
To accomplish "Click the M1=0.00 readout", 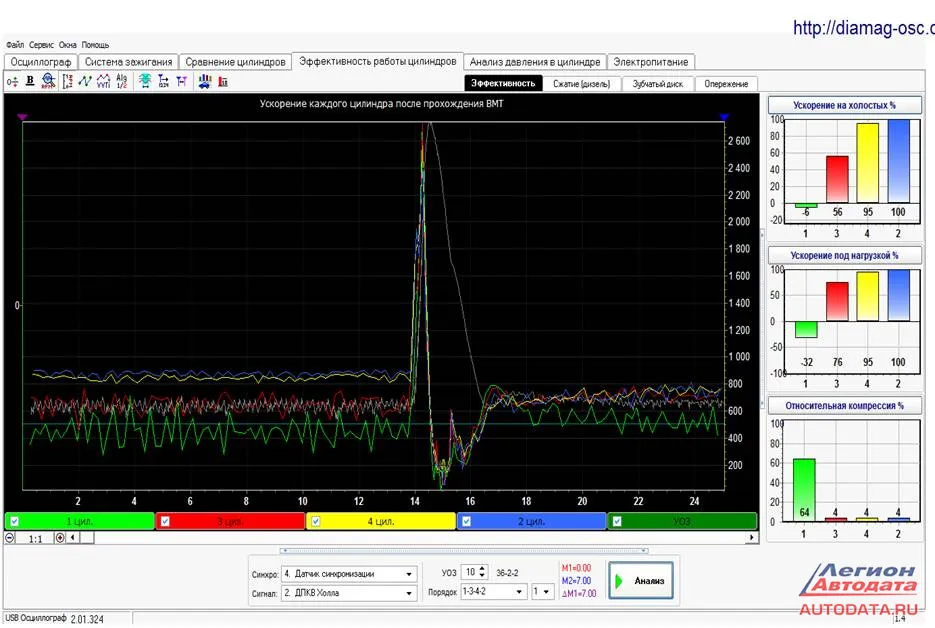I will [x=576, y=568].
